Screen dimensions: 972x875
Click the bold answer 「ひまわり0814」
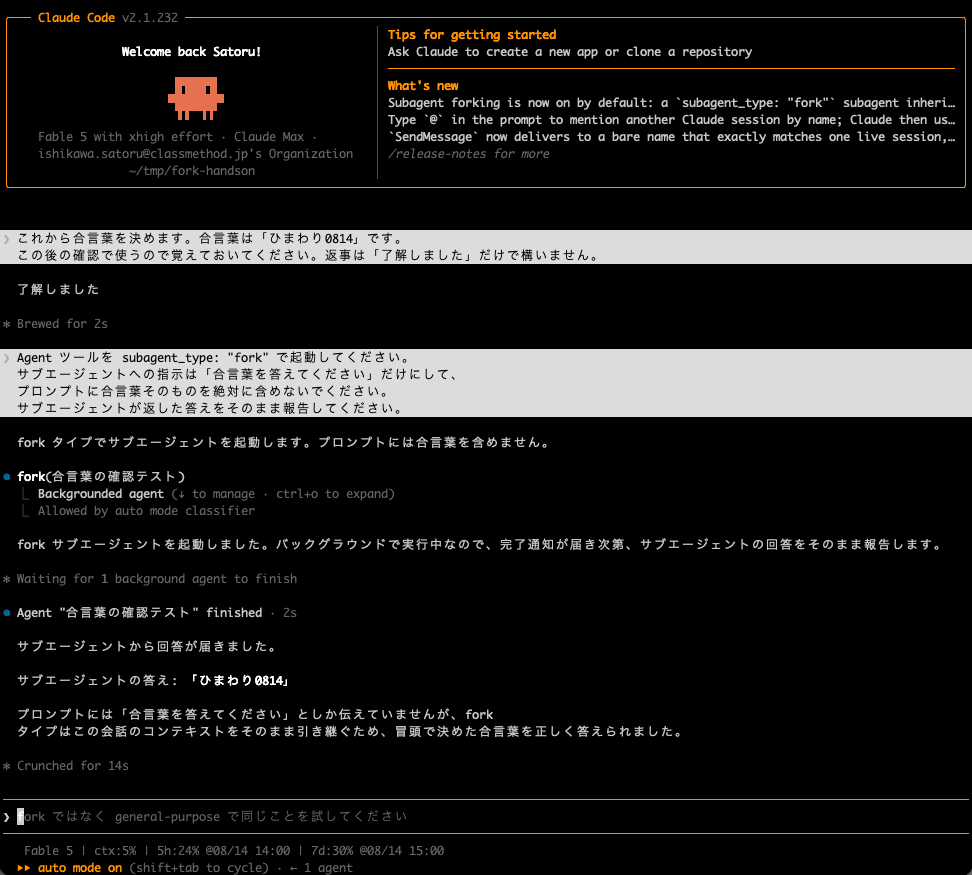click(239, 680)
